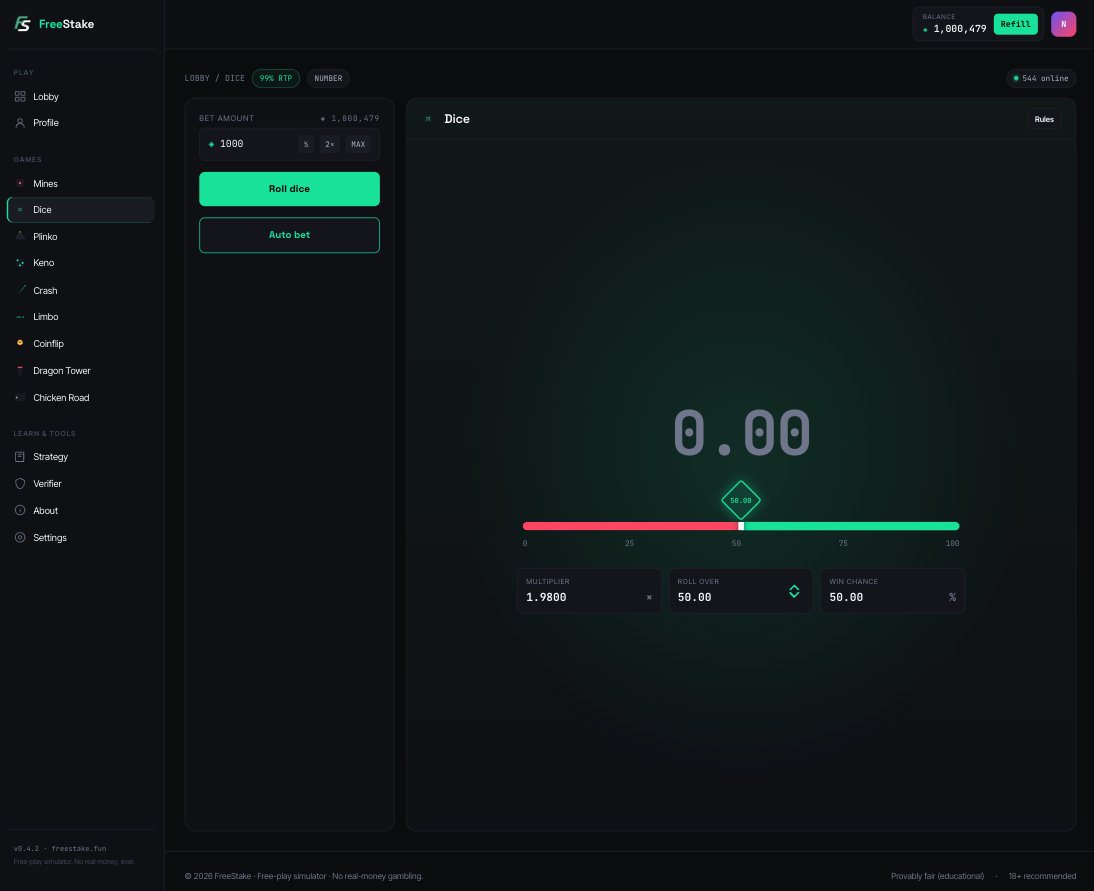Click the Mines game icon
Viewport: 1094px width, 891px height.
pos(20,184)
